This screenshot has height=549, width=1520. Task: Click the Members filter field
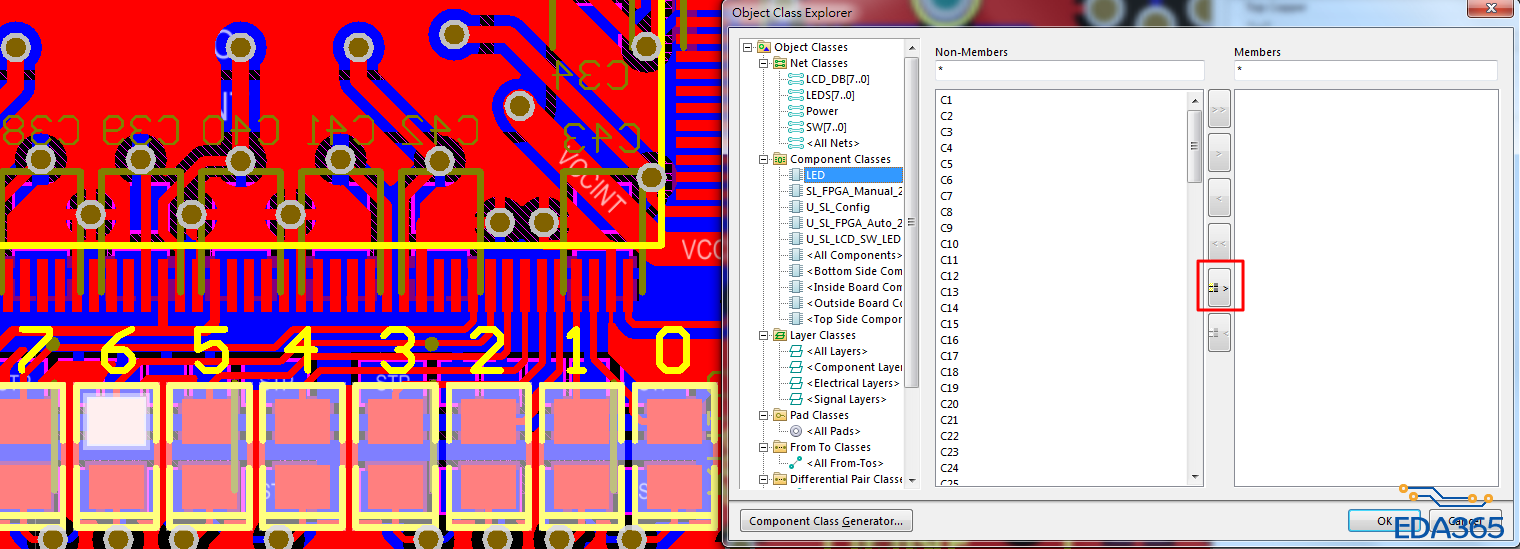pyautogui.click(x=1366, y=71)
